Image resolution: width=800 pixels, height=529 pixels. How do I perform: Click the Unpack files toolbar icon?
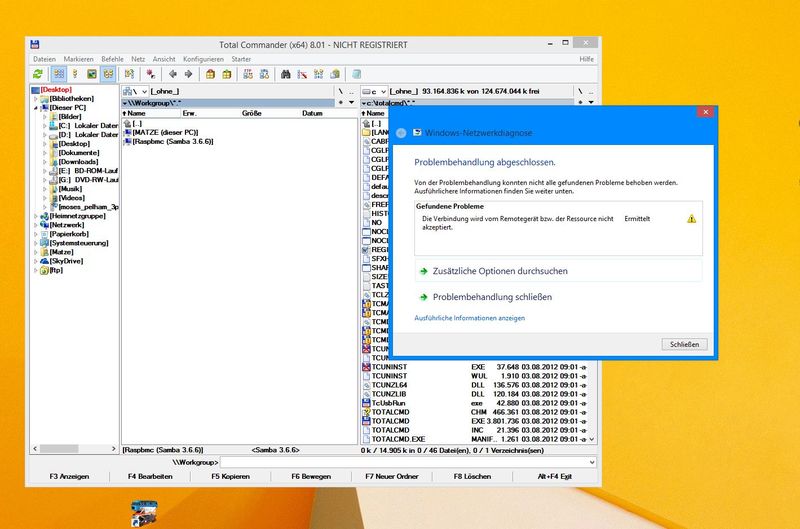[227, 74]
